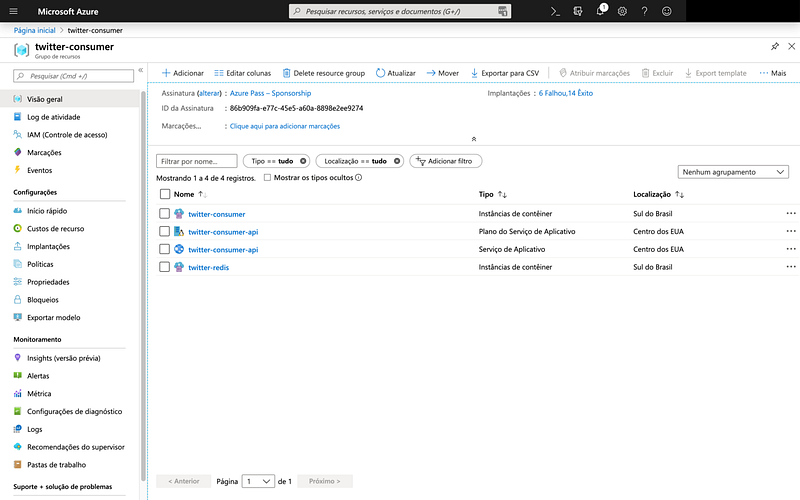800x500 pixels.
Task: Open 6 Falhou,14 Êxito deployments link
Action: (x=566, y=93)
